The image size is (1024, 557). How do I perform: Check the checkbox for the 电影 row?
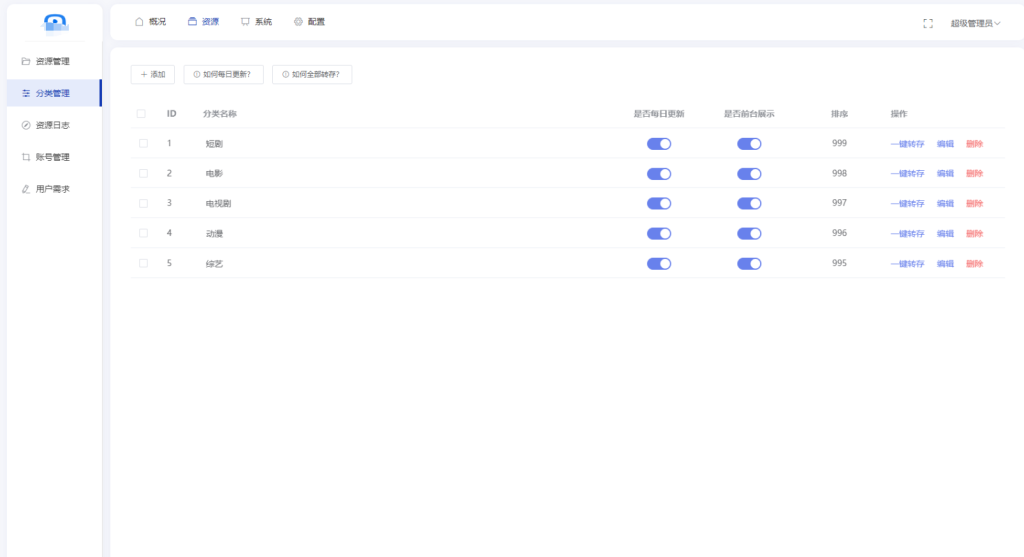[143, 173]
